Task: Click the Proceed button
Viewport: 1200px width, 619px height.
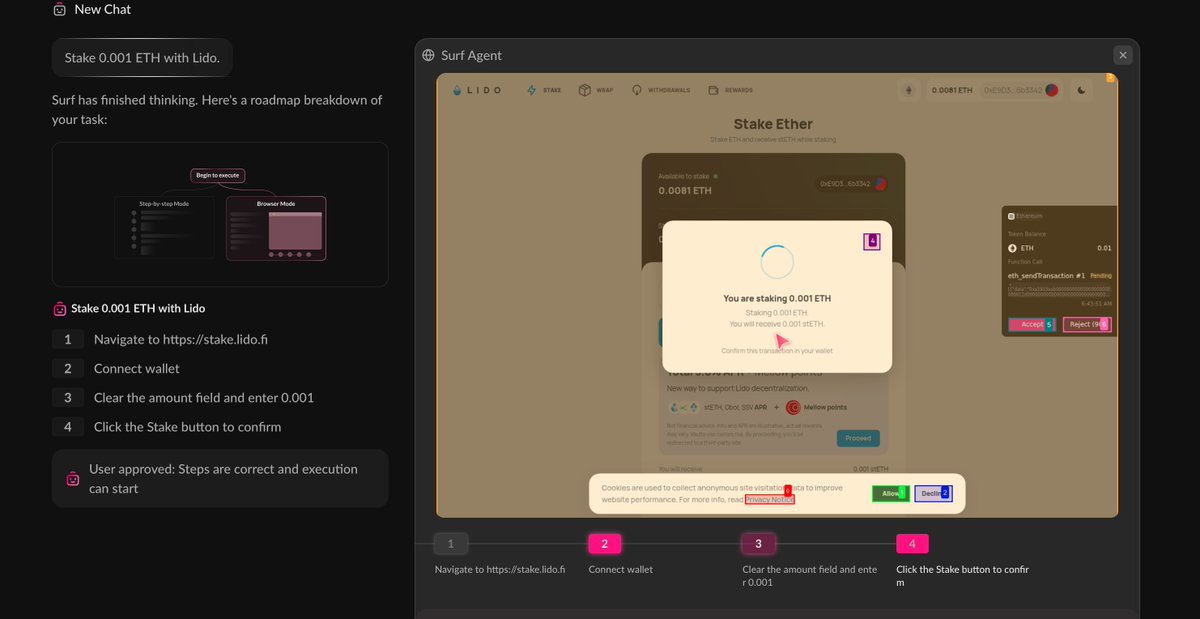Action: [x=858, y=438]
